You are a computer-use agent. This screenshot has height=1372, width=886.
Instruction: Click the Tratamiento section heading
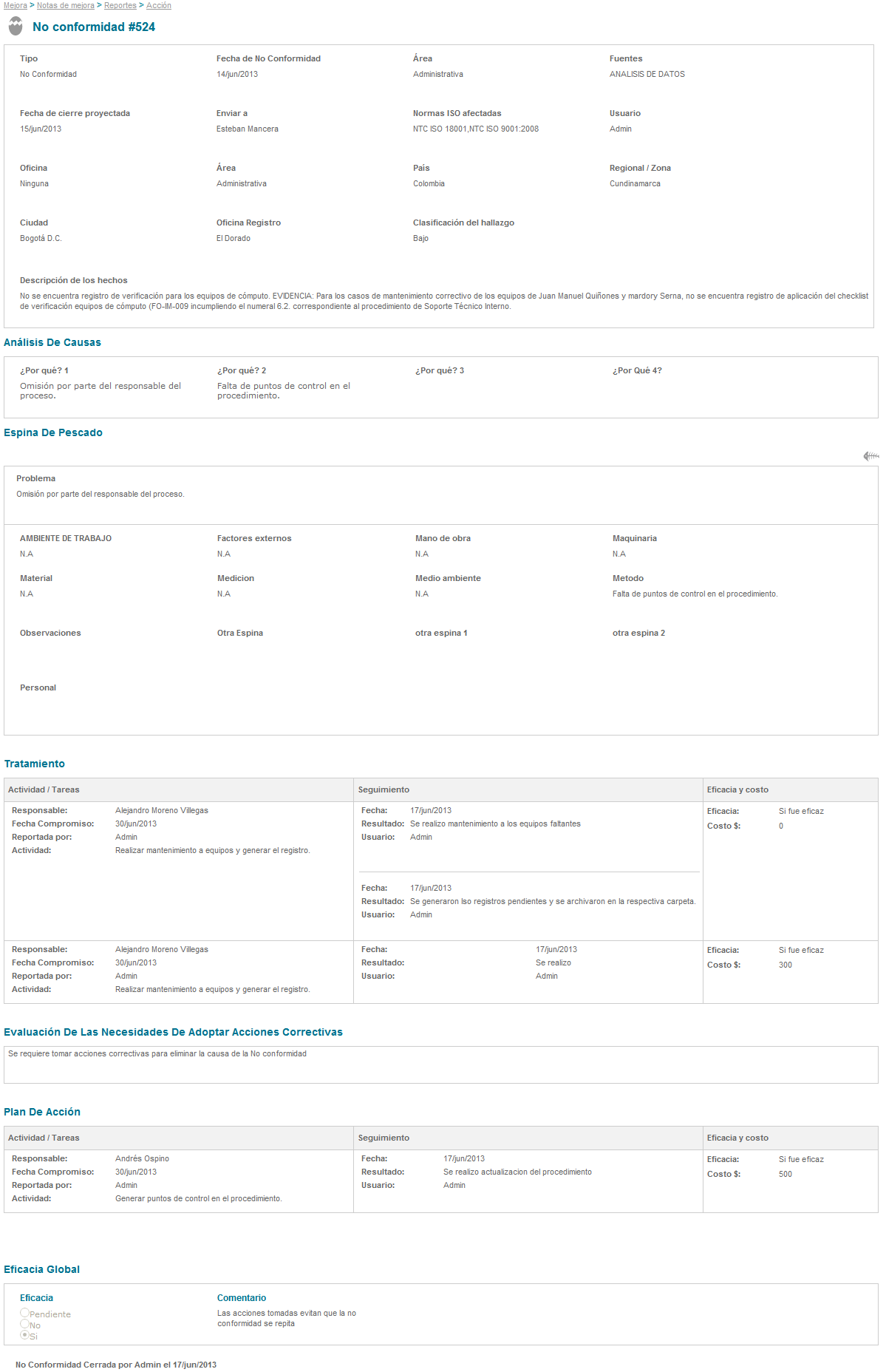[35, 764]
